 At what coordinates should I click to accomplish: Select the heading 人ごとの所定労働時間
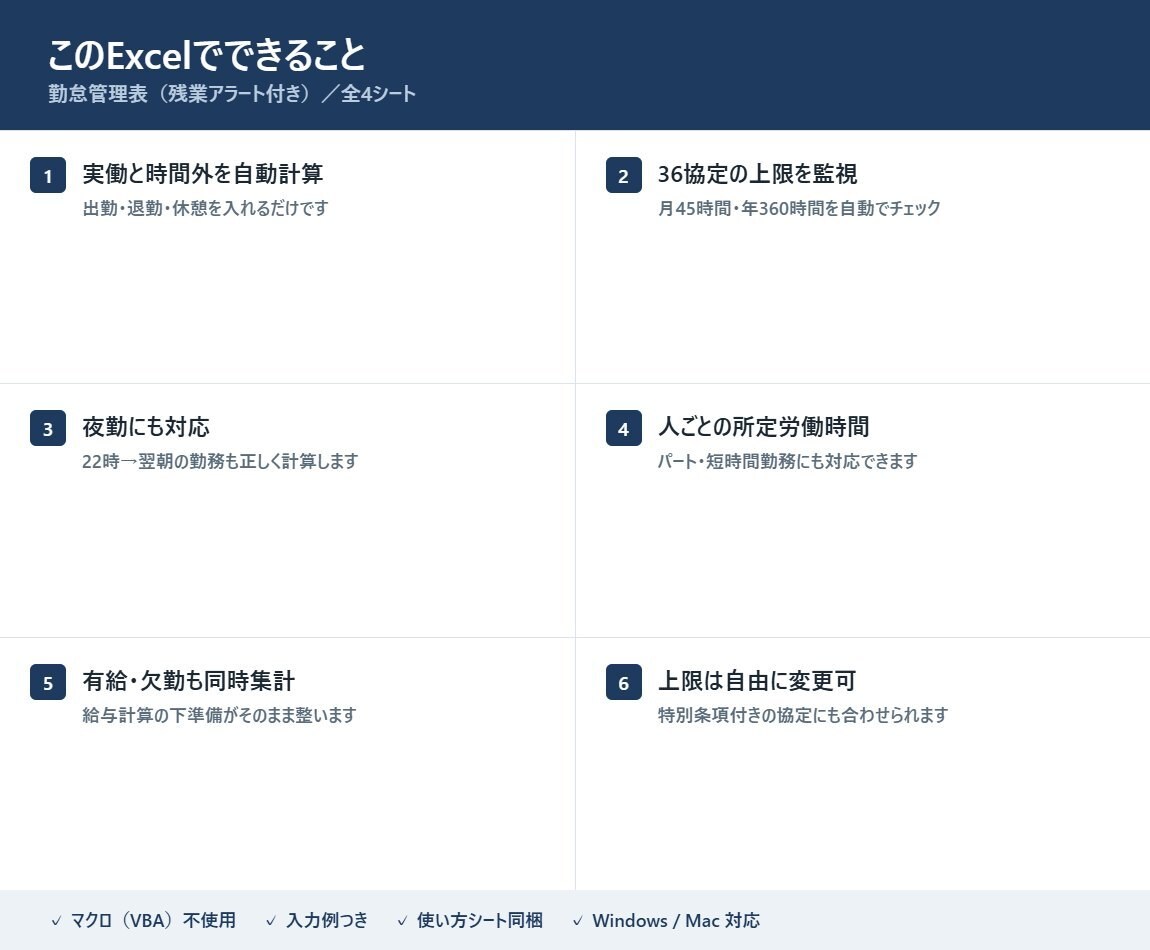click(x=763, y=427)
